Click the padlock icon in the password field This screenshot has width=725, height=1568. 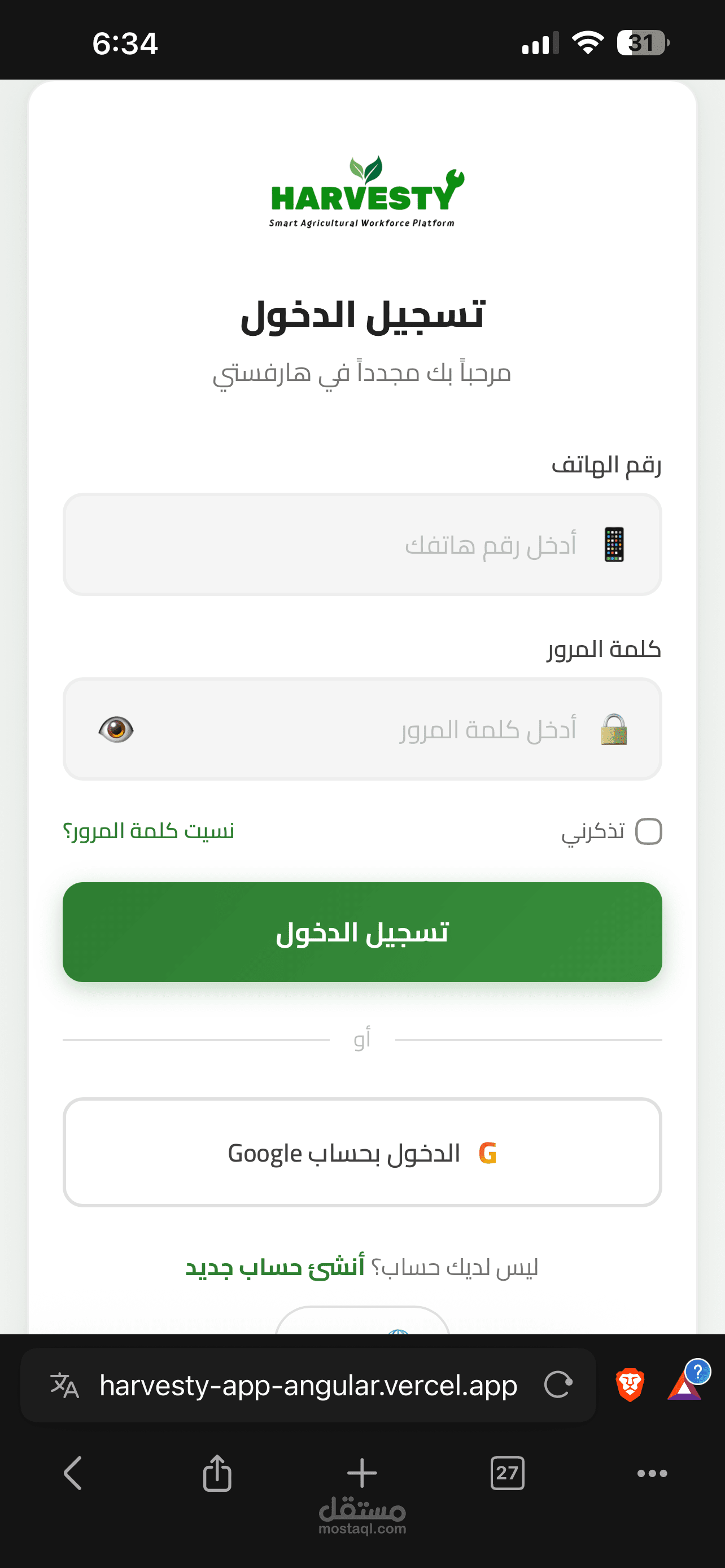tap(614, 729)
